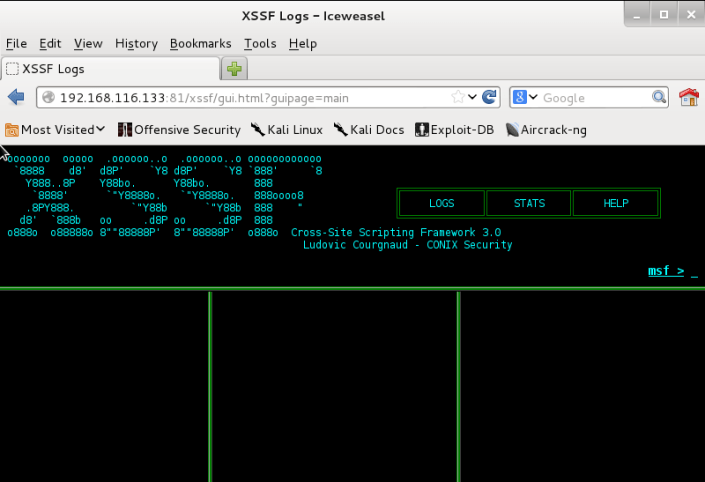705x482 pixels.
Task: Click the search magnifier icon
Action: (x=659, y=97)
